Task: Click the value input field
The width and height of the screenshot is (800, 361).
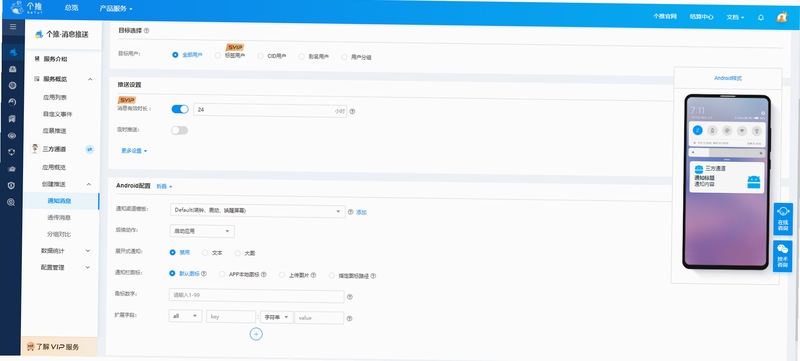Action: 319,318
